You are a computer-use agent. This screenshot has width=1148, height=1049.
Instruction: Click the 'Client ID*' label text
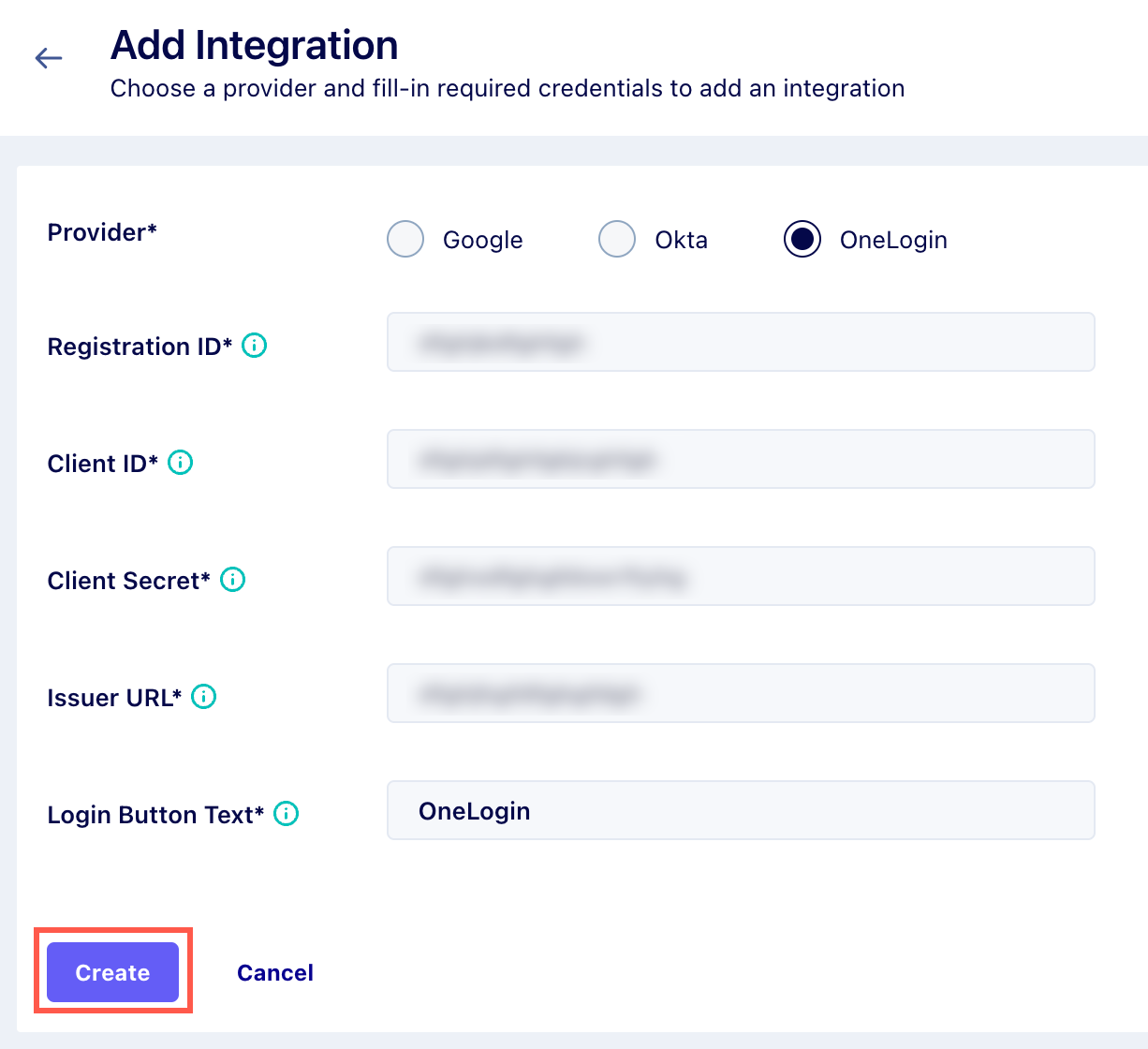103,464
